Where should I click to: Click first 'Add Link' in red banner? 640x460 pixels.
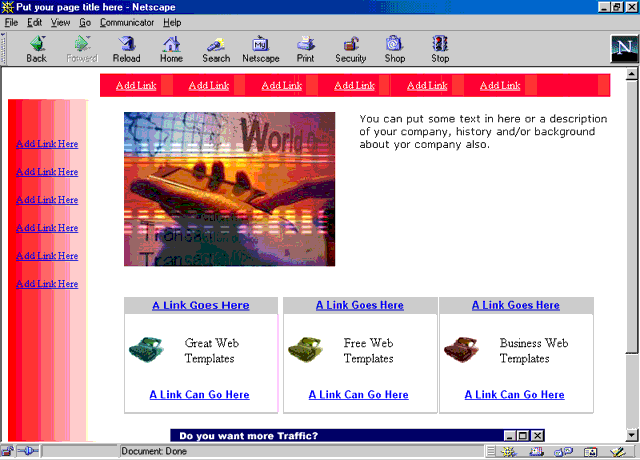pos(136,86)
